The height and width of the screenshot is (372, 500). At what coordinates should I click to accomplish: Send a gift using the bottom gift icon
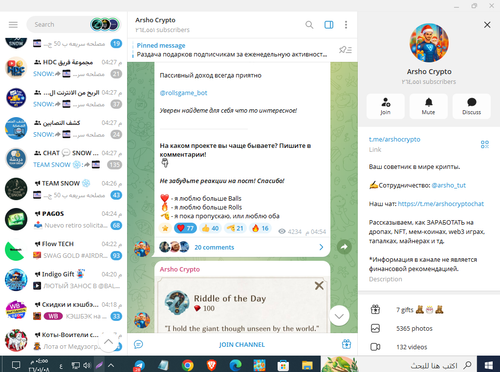346,344
